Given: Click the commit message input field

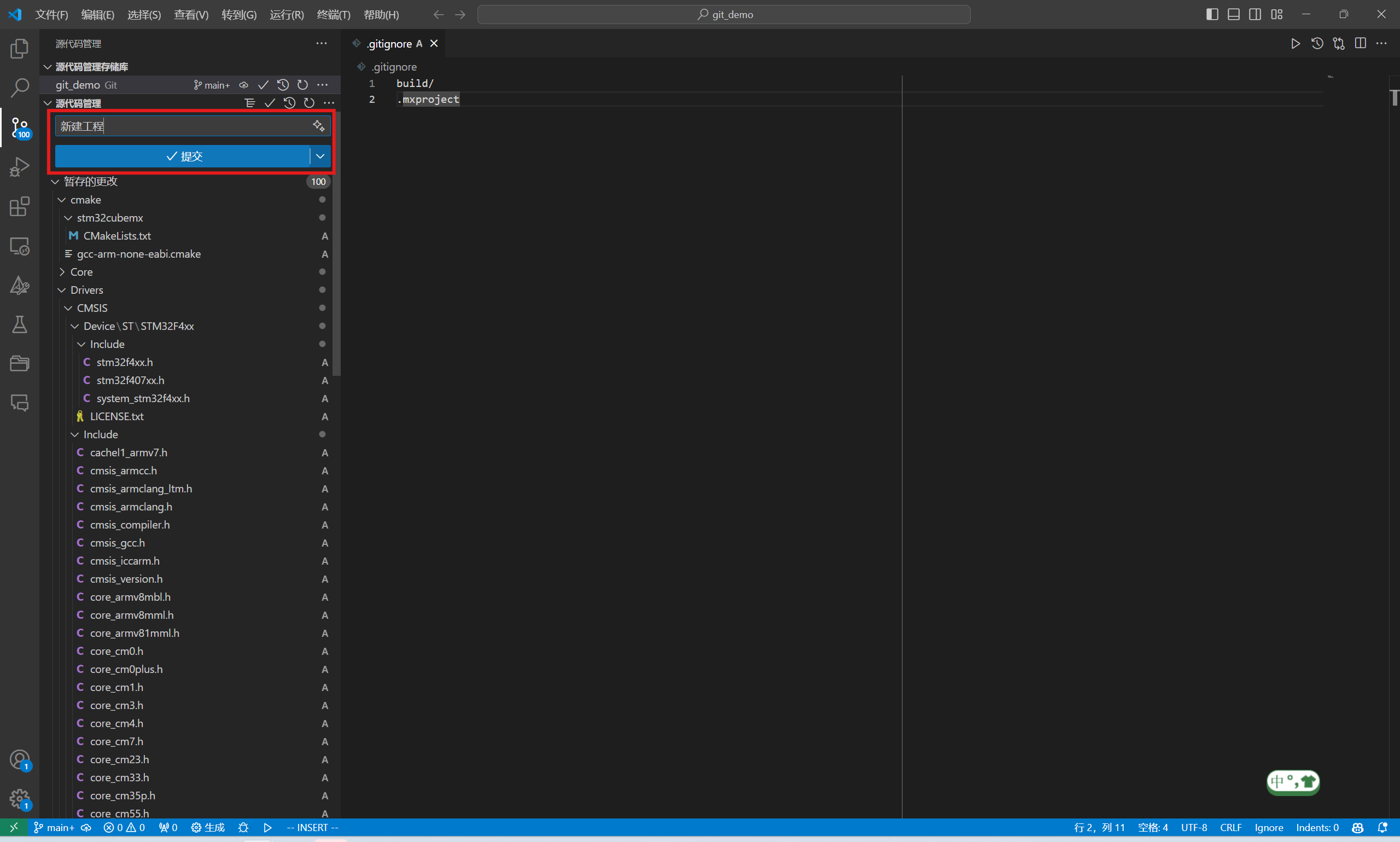Looking at the screenshot, I should tap(182, 126).
